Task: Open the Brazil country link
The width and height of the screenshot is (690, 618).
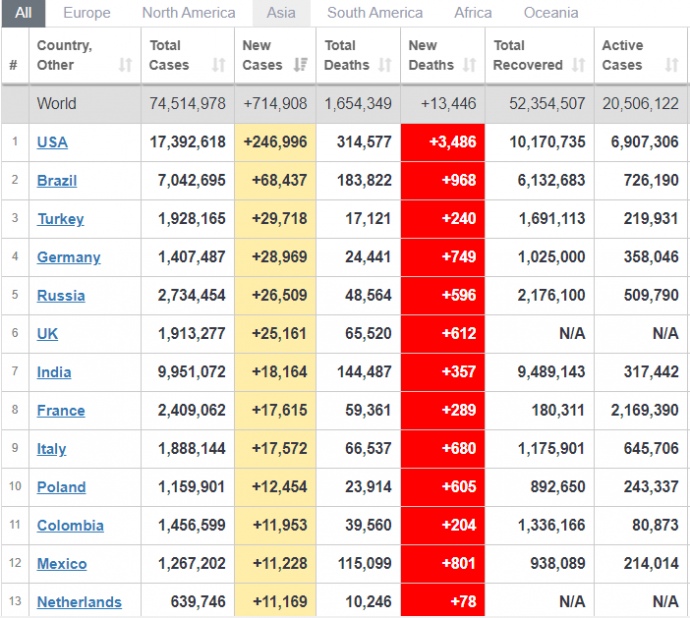Action: [x=57, y=181]
